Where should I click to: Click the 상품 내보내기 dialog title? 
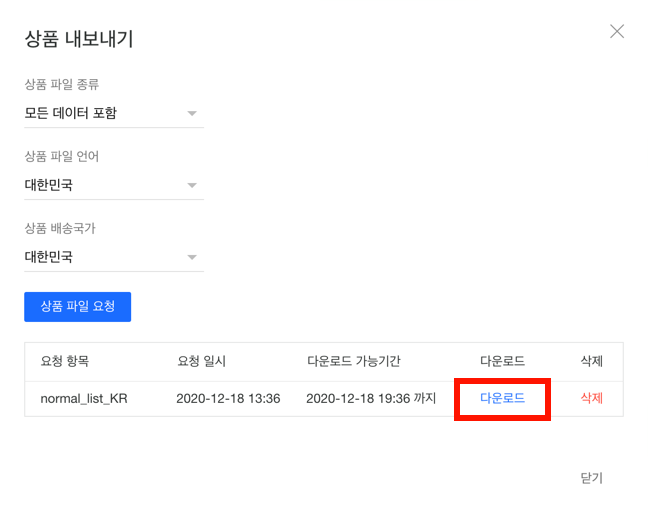79,40
